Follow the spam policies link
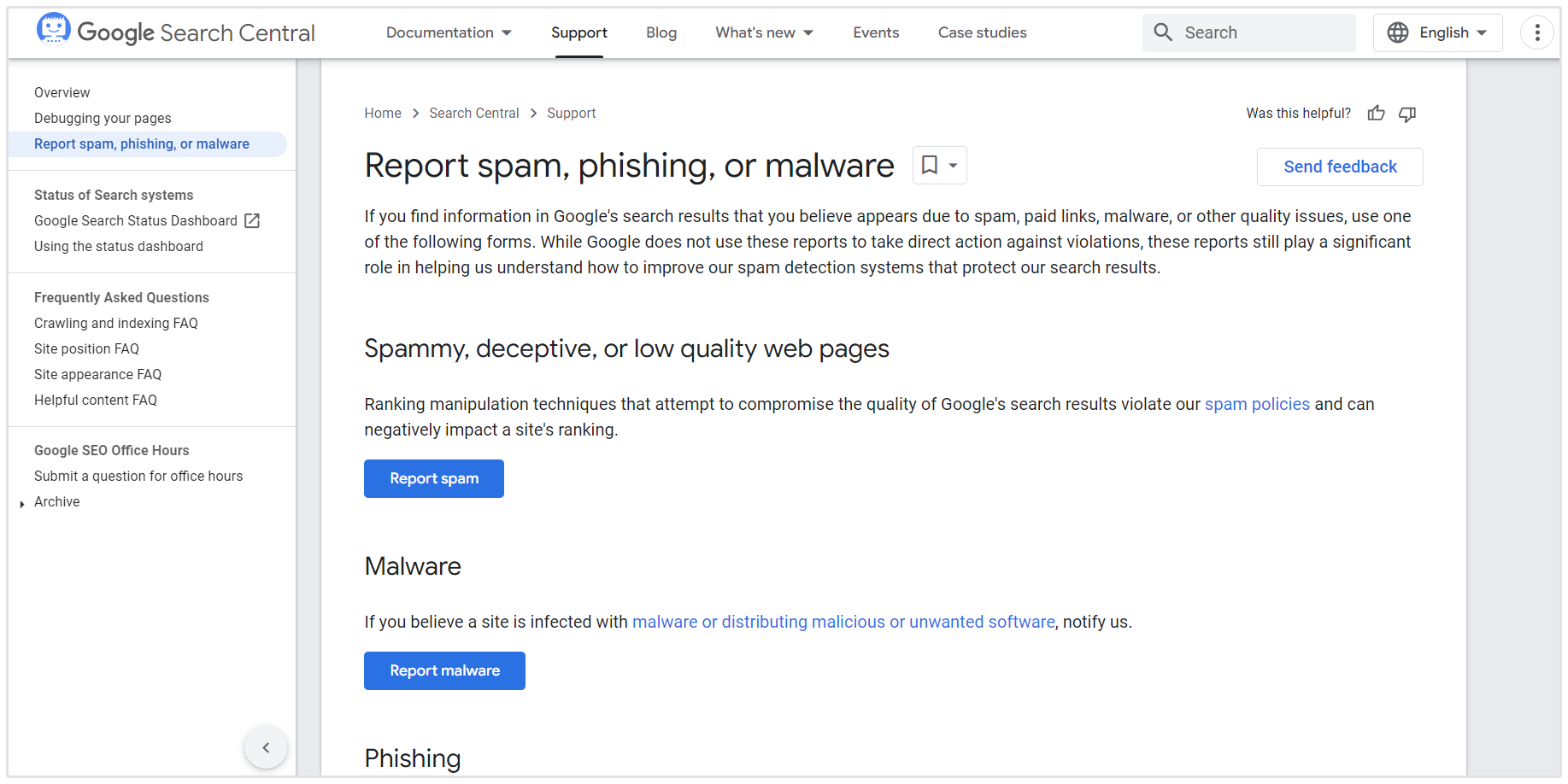The height and width of the screenshot is (784, 1568). [x=1256, y=404]
